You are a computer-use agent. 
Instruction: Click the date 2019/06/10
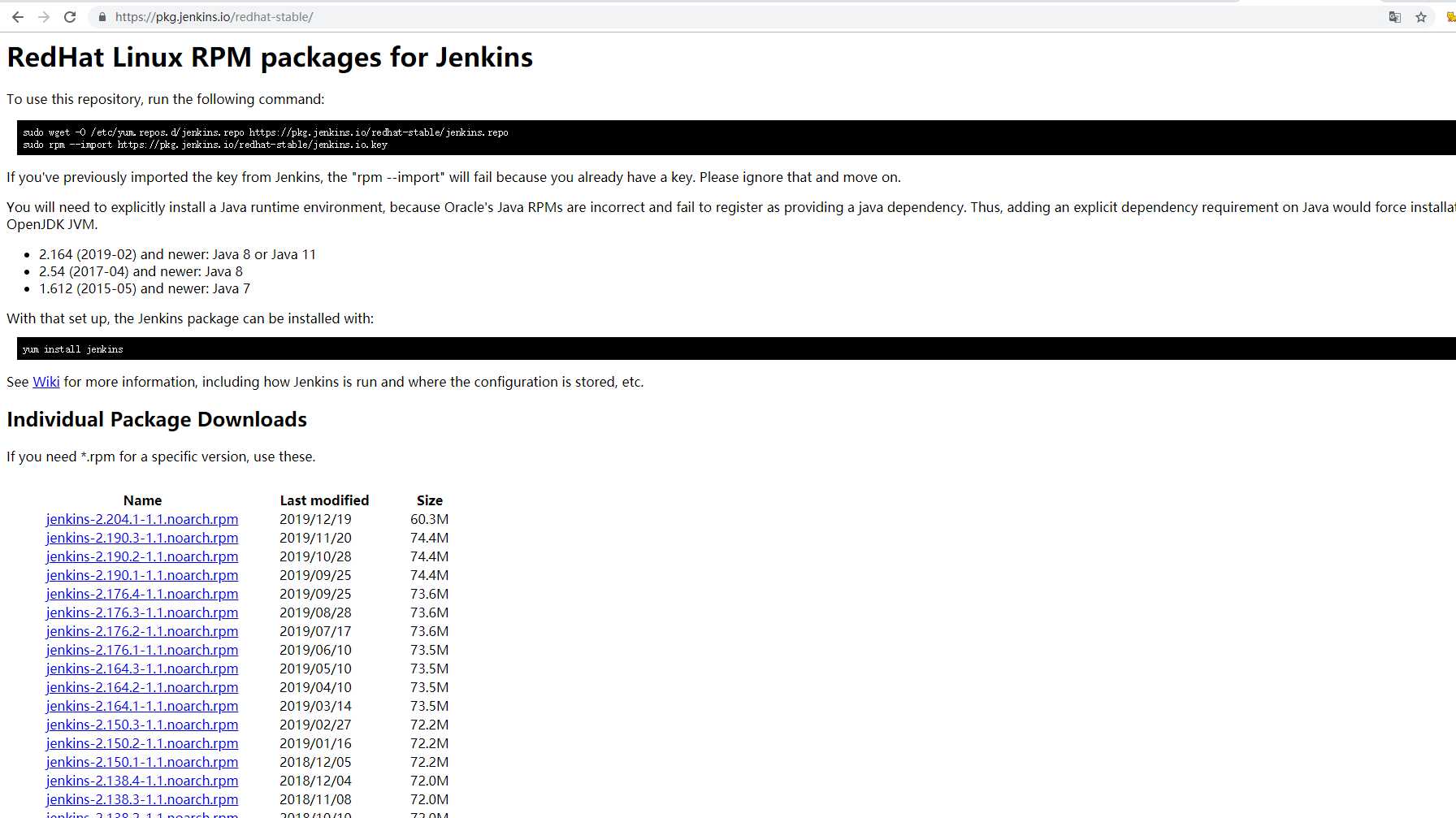click(x=315, y=650)
